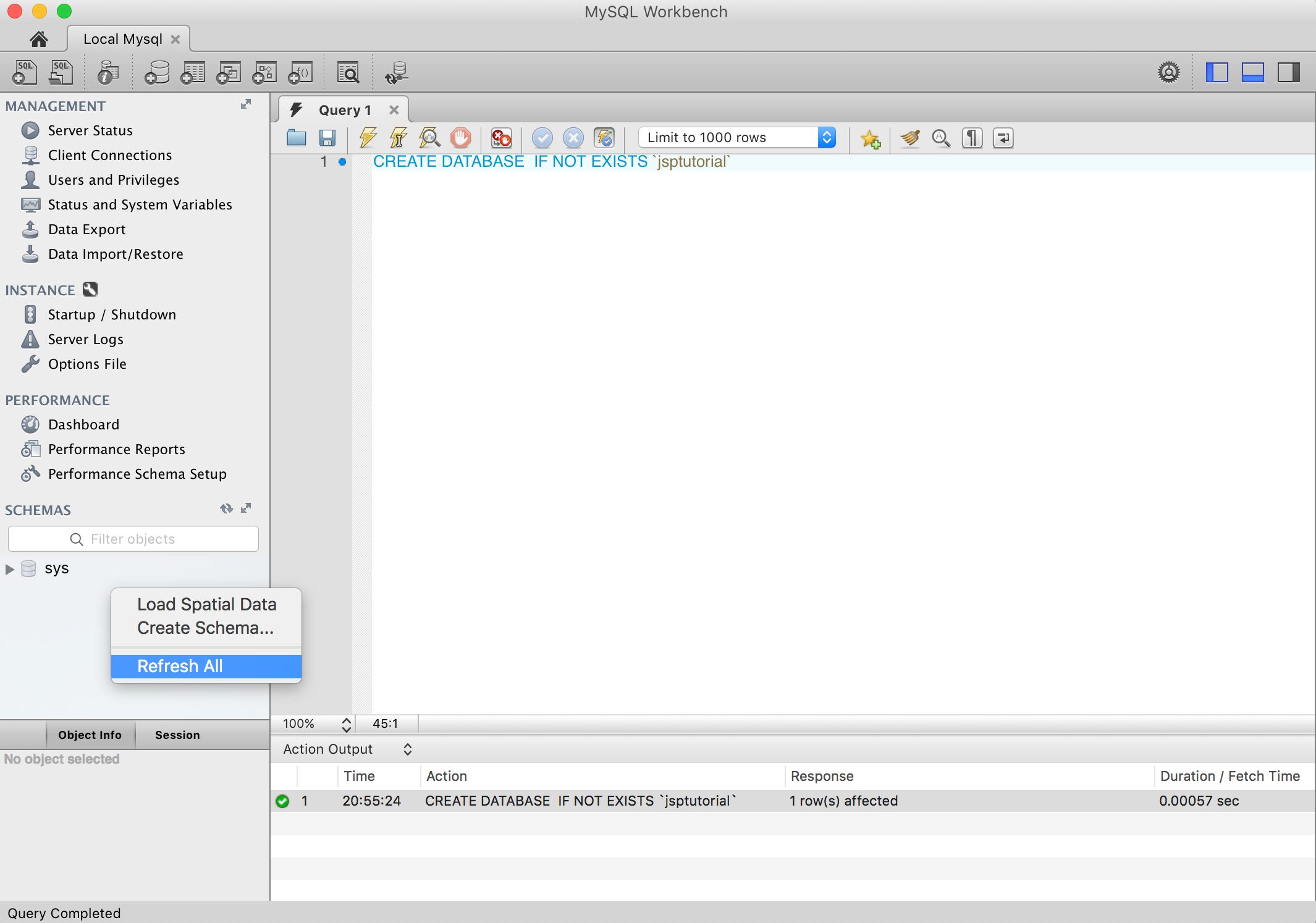This screenshot has height=923, width=1316.
Task: Toggle right sidebar panel visibility
Action: tap(1288, 72)
